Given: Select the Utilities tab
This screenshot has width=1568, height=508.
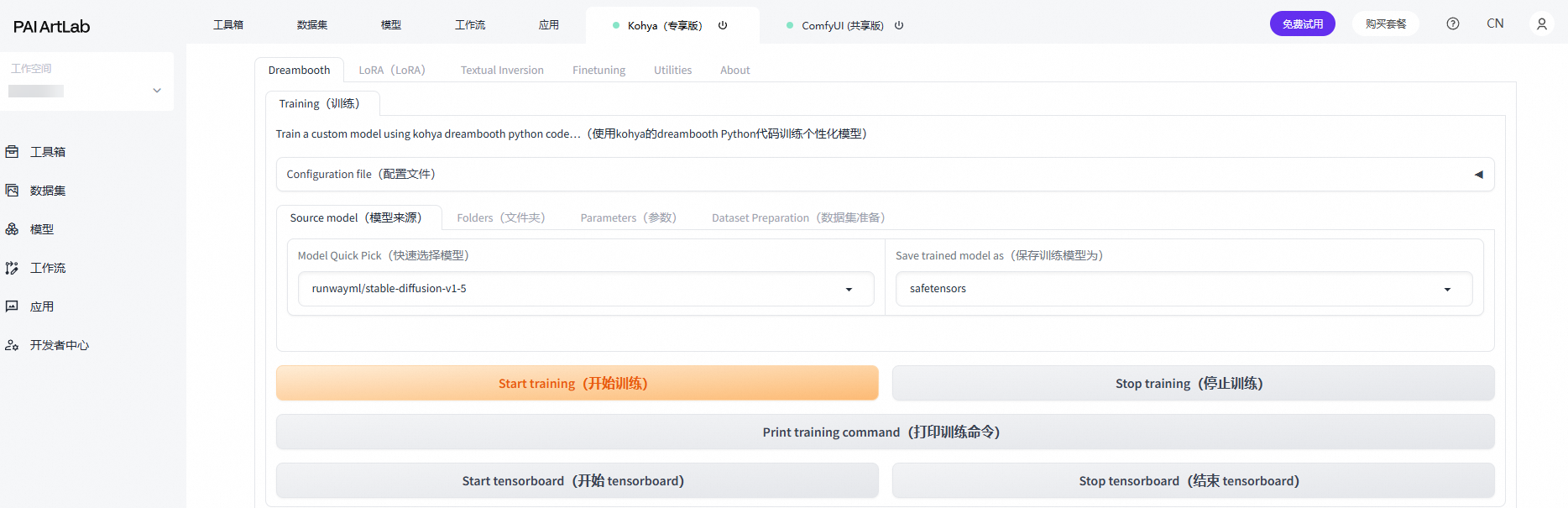Looking at the screenshot, I should coord(672,71).
